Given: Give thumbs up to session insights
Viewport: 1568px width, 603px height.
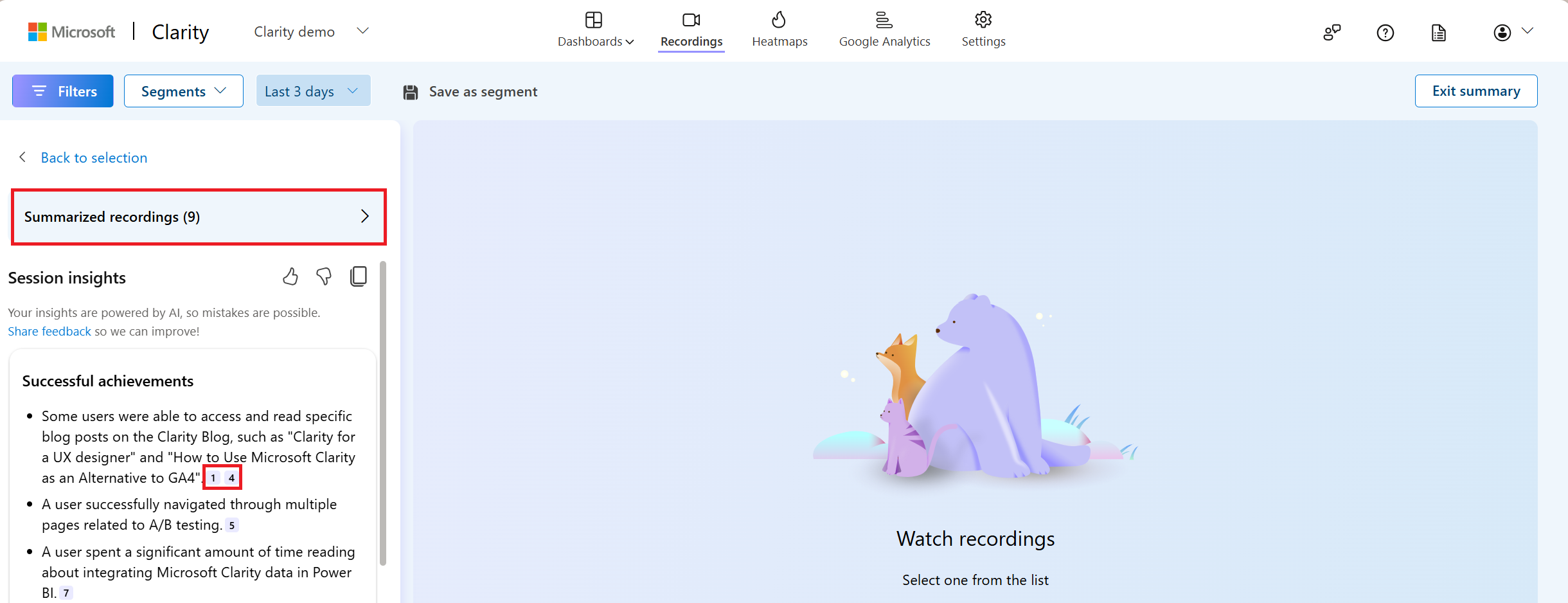Looking at the screenshot, I should point(290,276).
